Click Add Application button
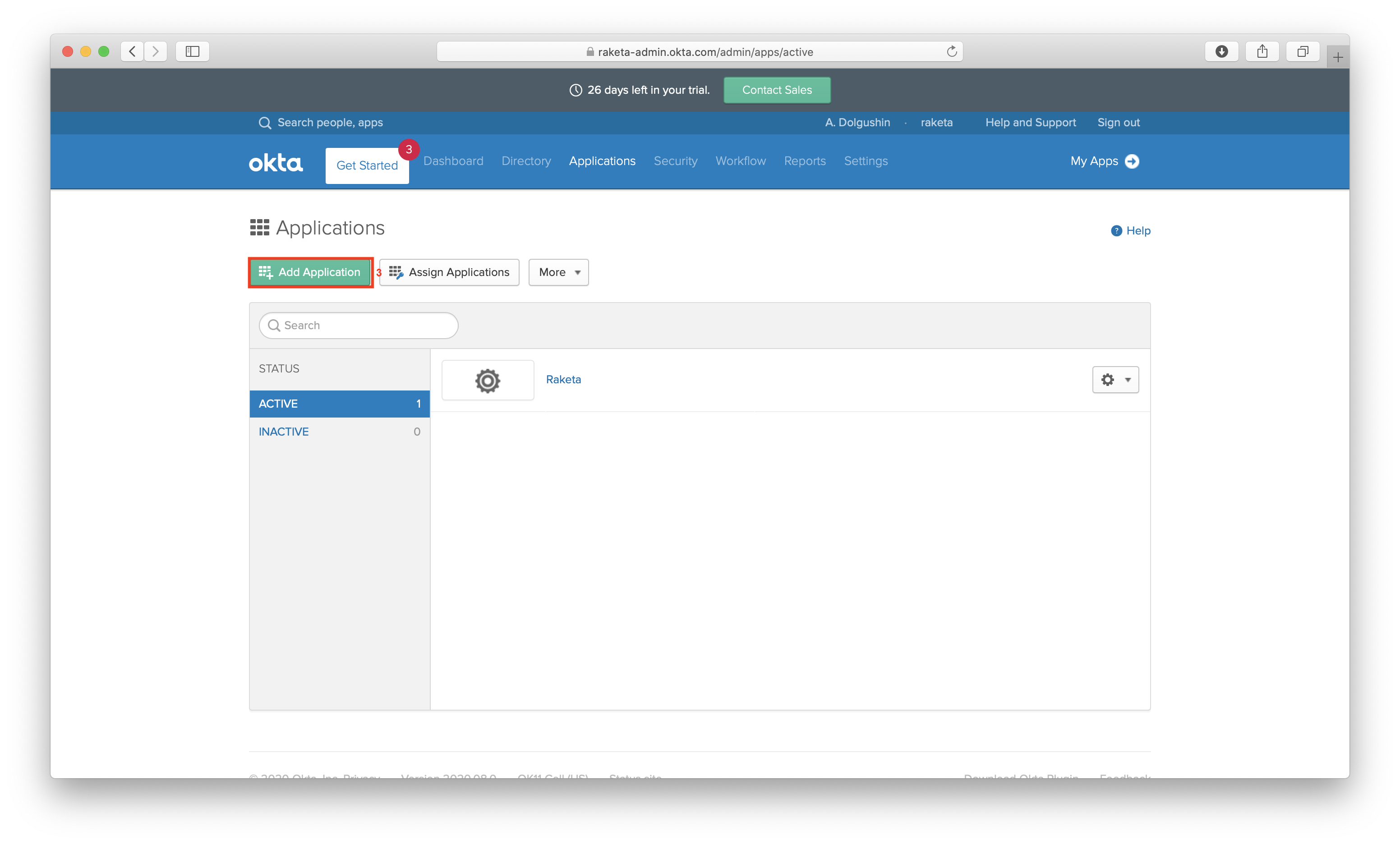The height and width of the screenshot is (845, 1400). pyautogui.click(x=310, y=272)
